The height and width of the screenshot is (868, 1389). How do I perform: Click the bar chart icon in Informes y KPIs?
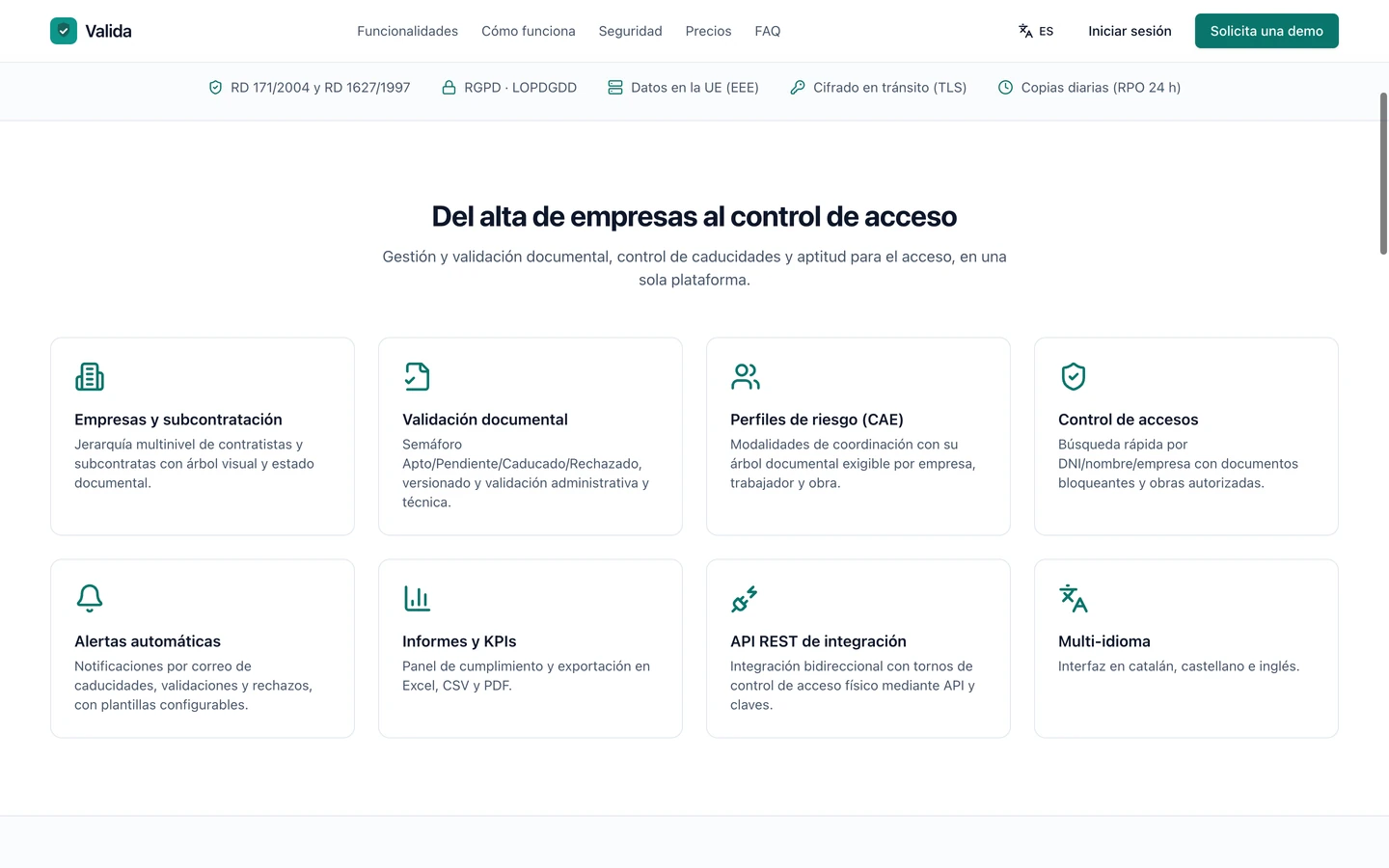418,598
